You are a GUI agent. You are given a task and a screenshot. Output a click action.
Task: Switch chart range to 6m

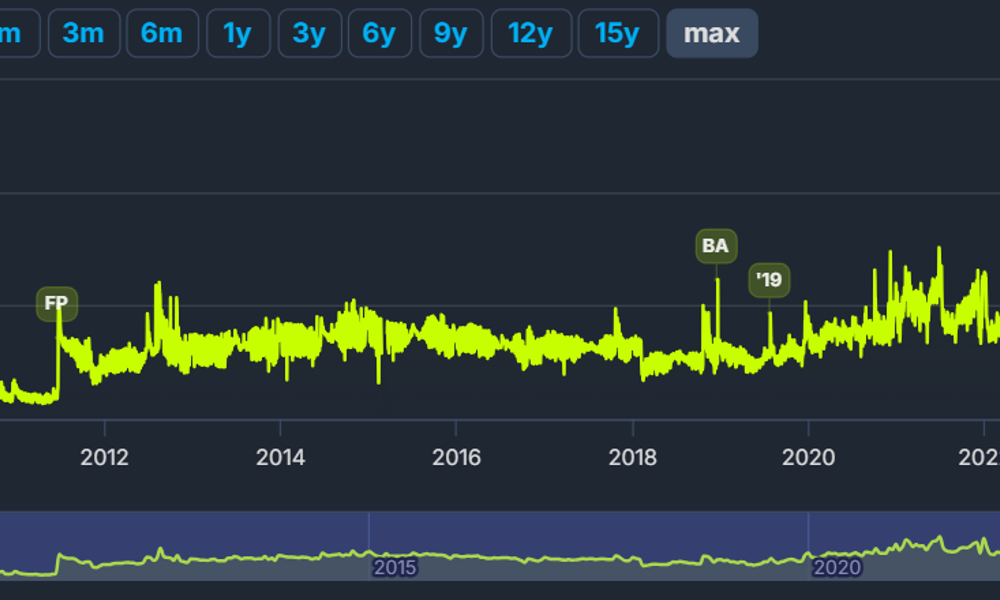(x=162, y=34)
